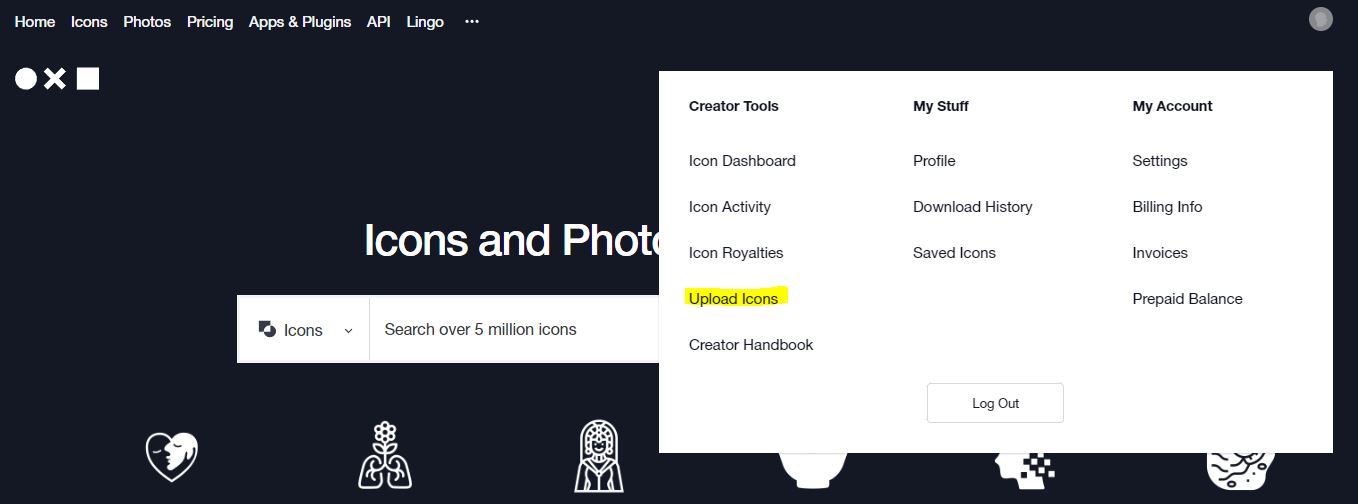The height and width of the screenshot is (504, 1358).
Task: Click the 'My Account' column heading
Action: pos(1173,106)
